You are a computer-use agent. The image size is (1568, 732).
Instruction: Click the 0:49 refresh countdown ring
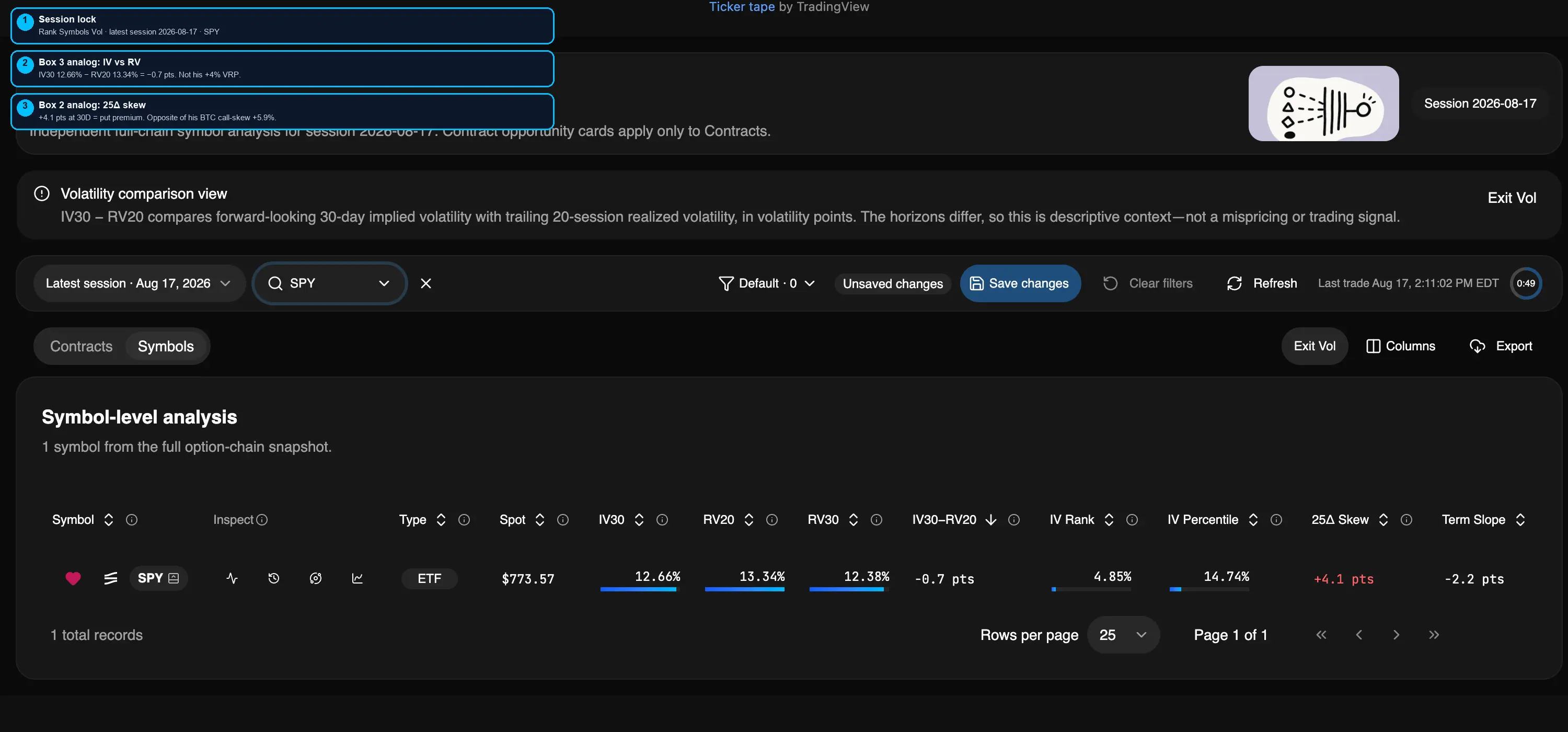[x=1526, y=283]
